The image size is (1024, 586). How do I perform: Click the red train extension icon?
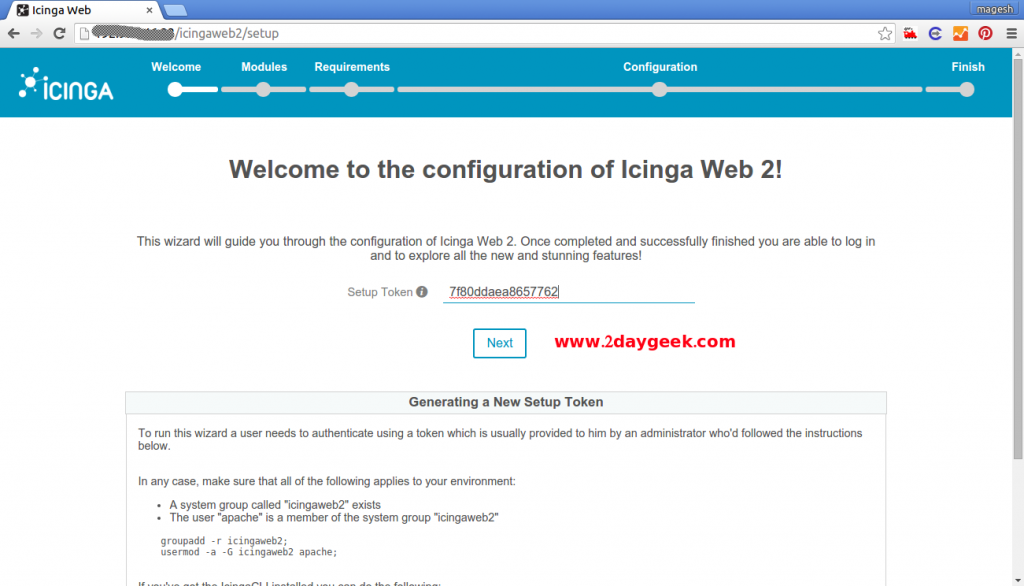(910, 33)
